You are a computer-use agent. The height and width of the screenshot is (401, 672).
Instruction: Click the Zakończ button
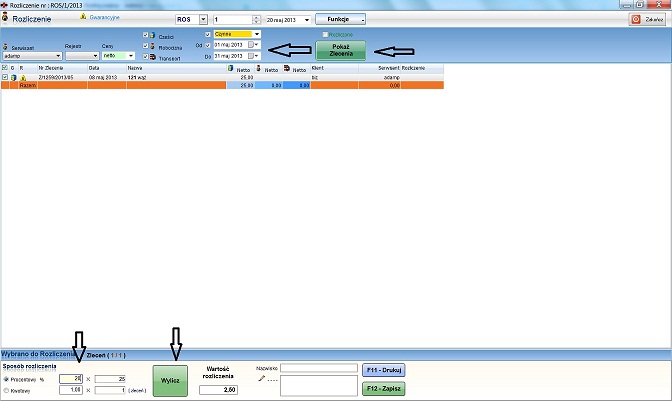[x=647, y=19]
